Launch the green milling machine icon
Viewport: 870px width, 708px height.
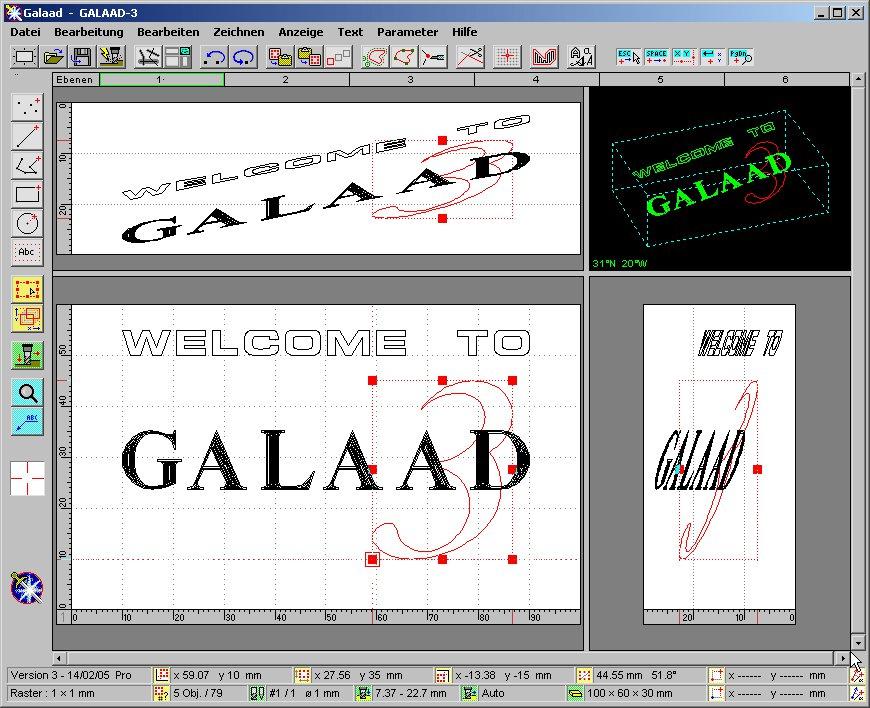(27, 354)
